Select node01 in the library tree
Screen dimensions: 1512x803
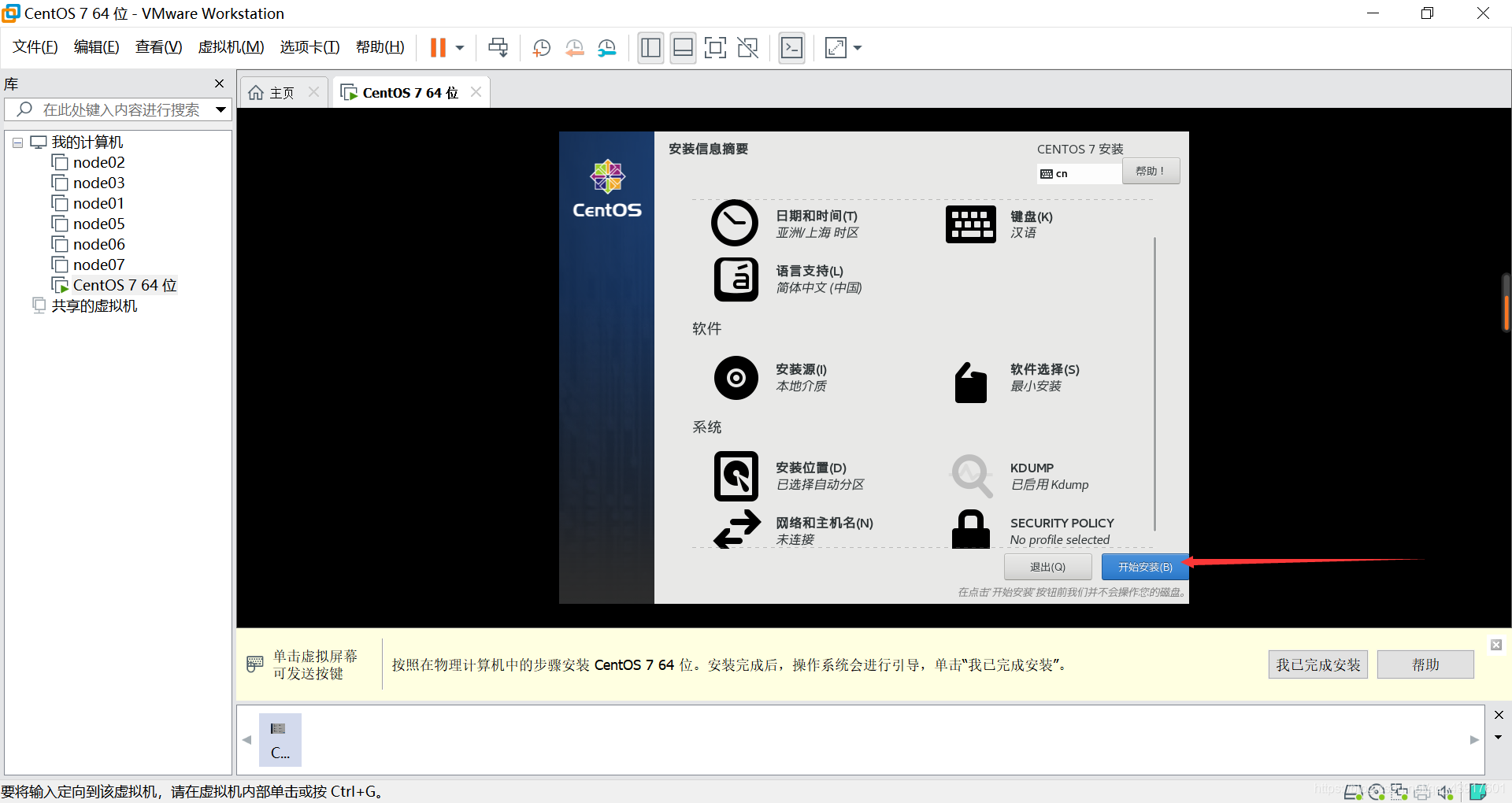(x=88, y=204)
